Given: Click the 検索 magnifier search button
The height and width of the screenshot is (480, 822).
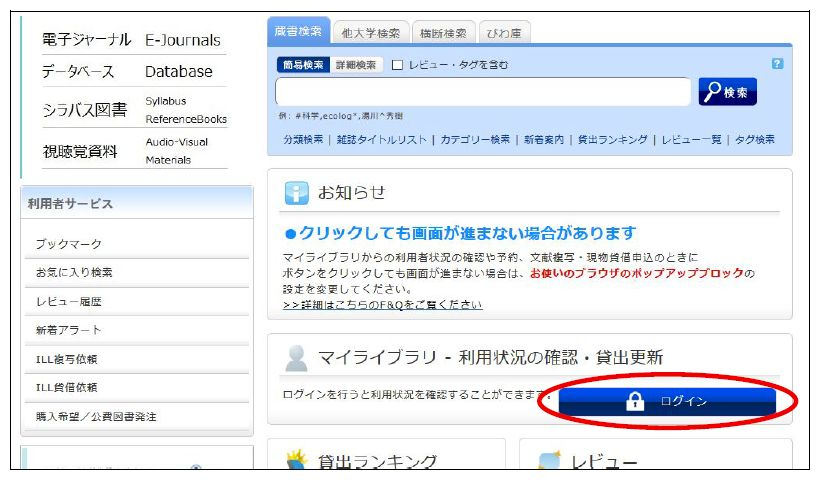Looking at the screenshot, I should tap(727, 92).
